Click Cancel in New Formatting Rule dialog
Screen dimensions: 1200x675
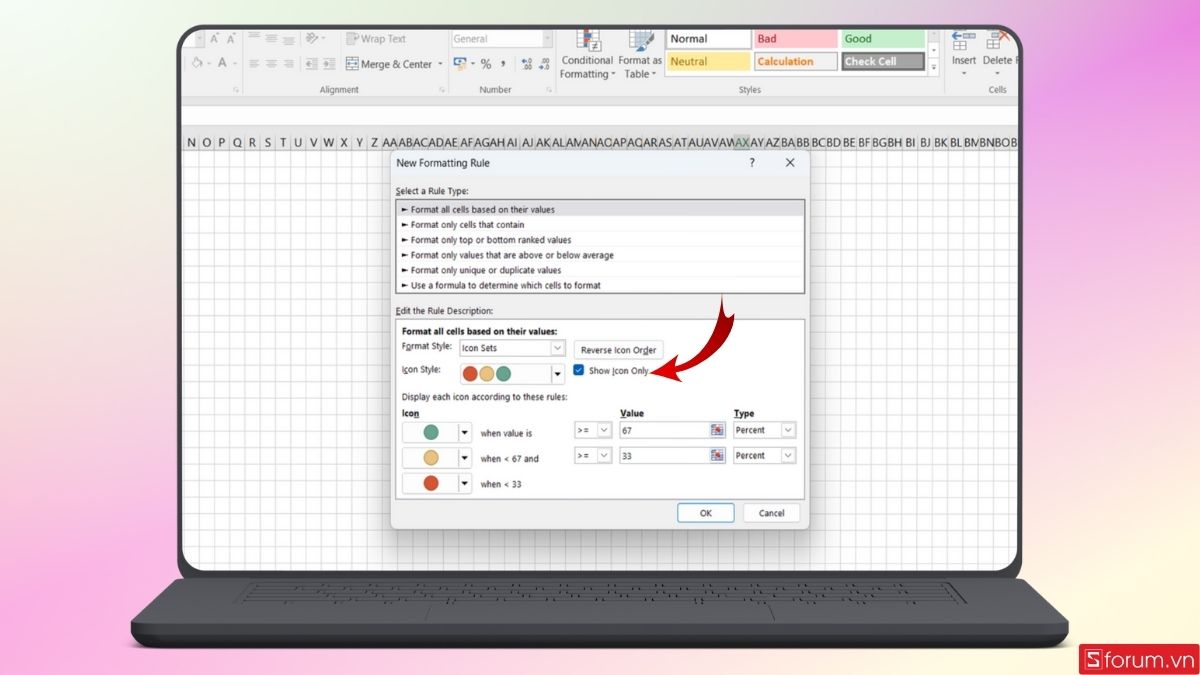[x=771, y=512]
